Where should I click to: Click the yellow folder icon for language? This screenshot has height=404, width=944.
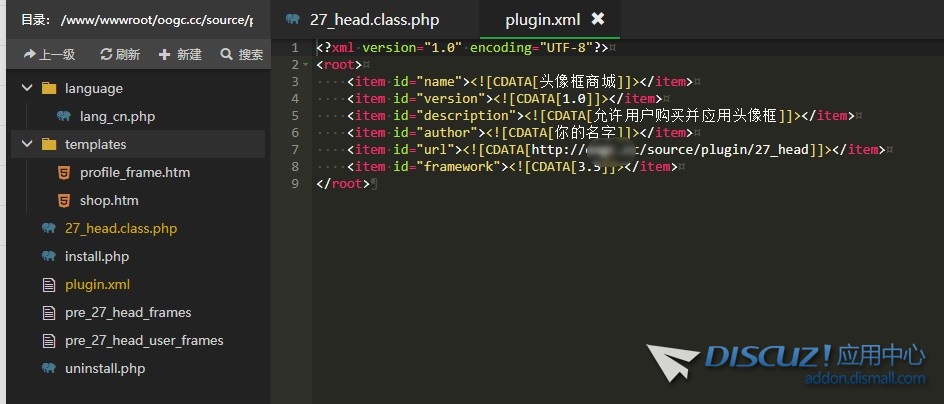(49, 88)
